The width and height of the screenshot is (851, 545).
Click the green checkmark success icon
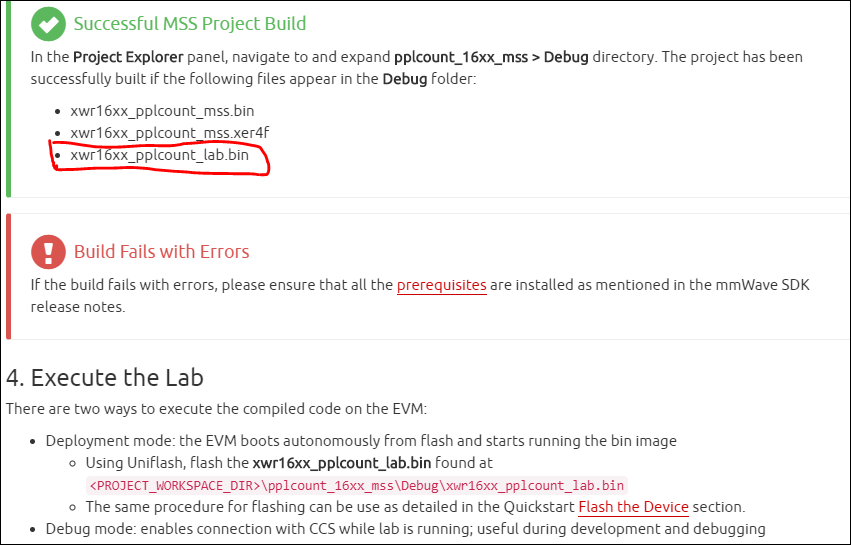coord(48,24)
